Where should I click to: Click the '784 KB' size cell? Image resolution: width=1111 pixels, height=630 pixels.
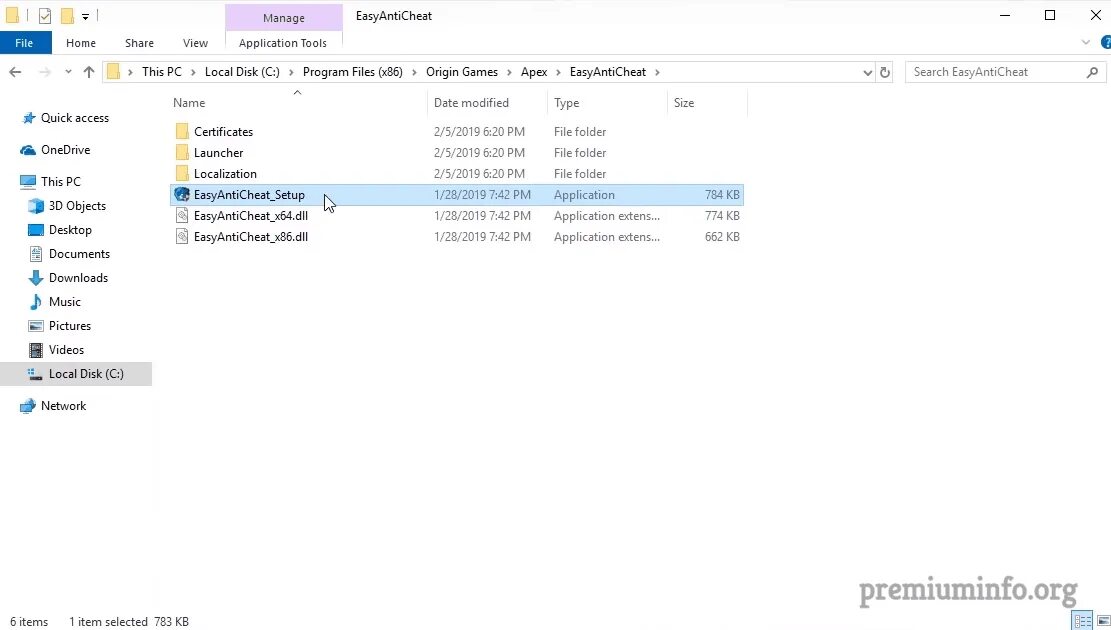point(722,195)
